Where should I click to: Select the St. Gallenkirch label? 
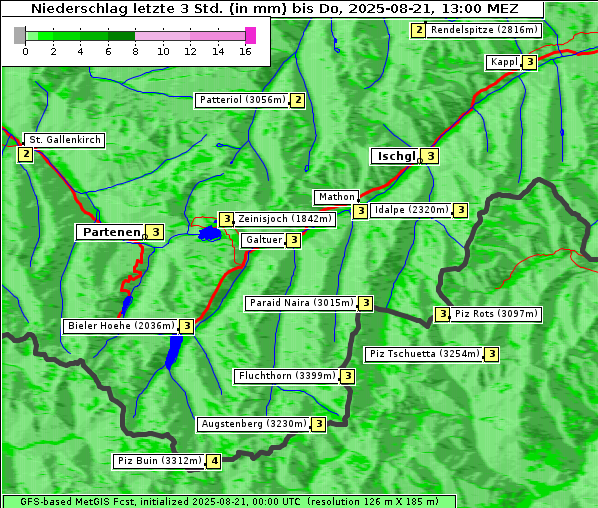(x=64, y=140)
